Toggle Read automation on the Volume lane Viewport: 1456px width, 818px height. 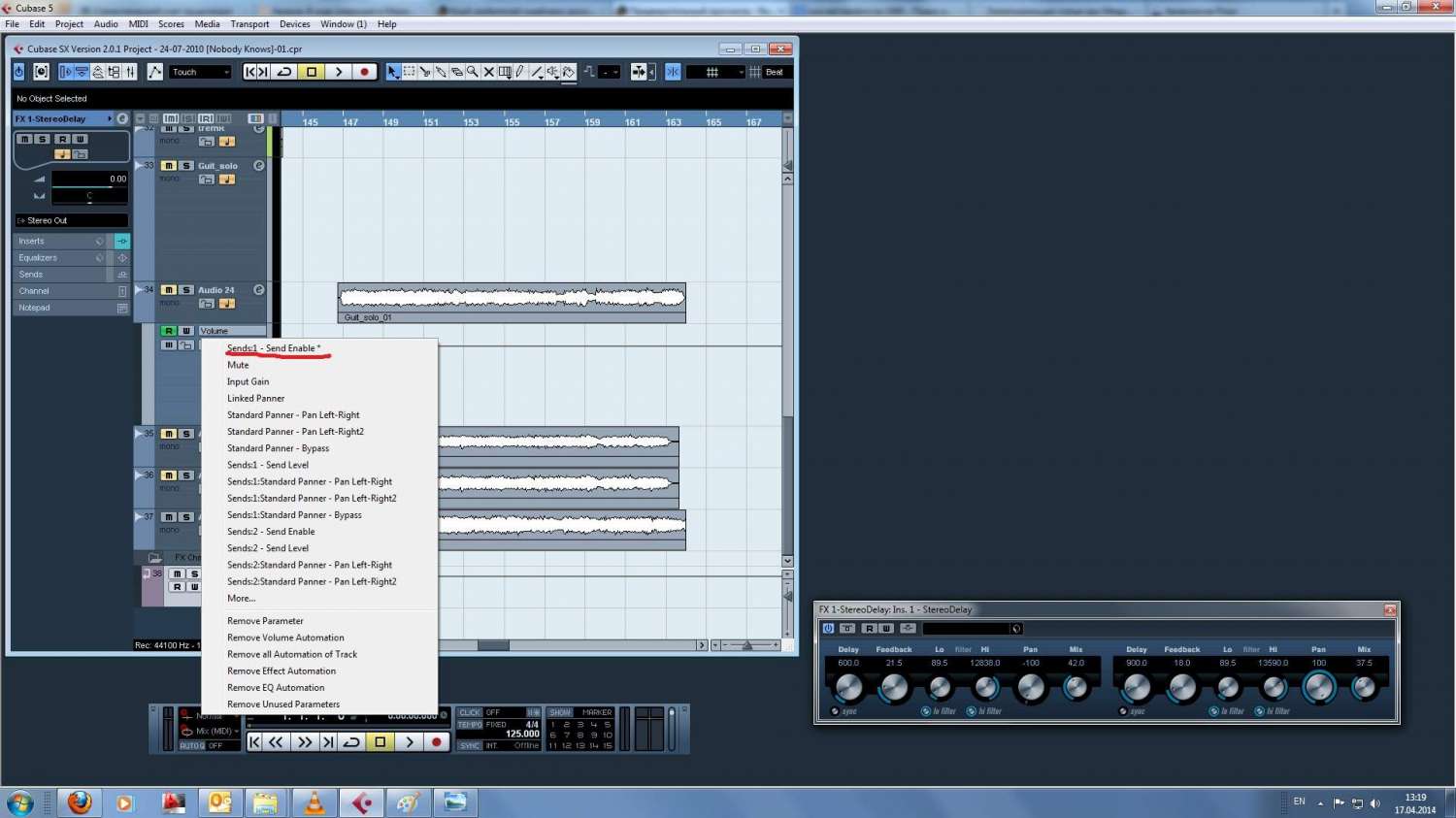169,331
